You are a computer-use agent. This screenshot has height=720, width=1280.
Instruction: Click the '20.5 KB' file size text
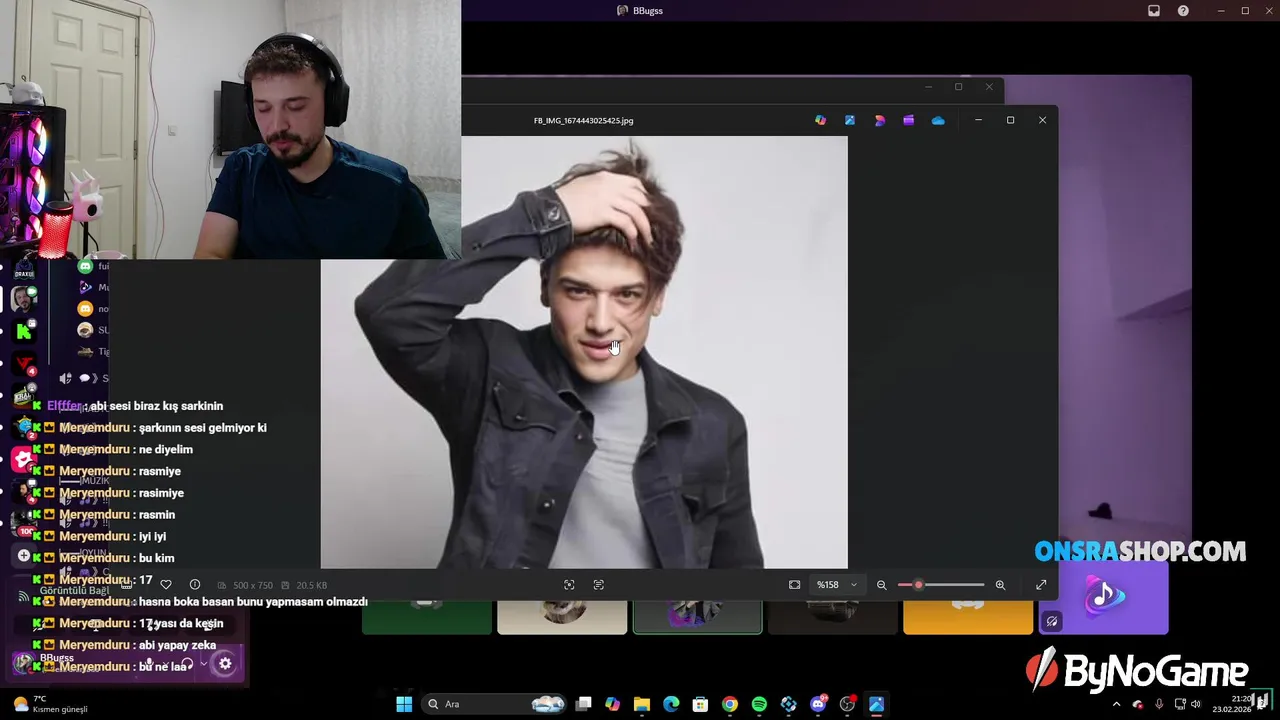[x=311, y=585]
